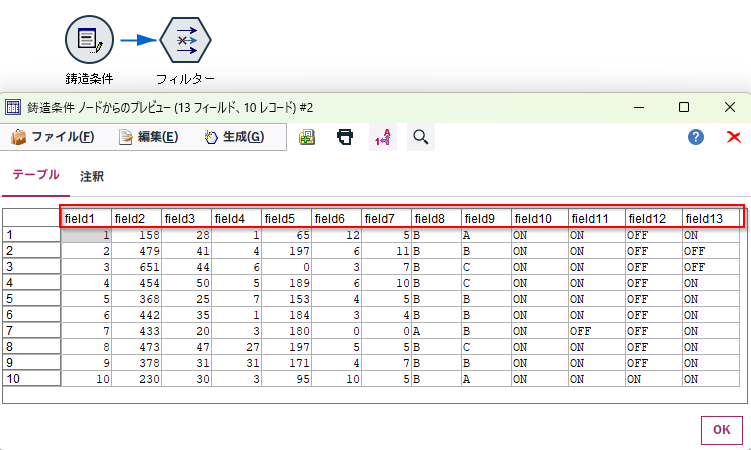Image resolution: width=751 pixels, height=450 pixels.
Task: Click the red X close icon in toolbar
Action: pyautogui.click(x=733, y=137)
